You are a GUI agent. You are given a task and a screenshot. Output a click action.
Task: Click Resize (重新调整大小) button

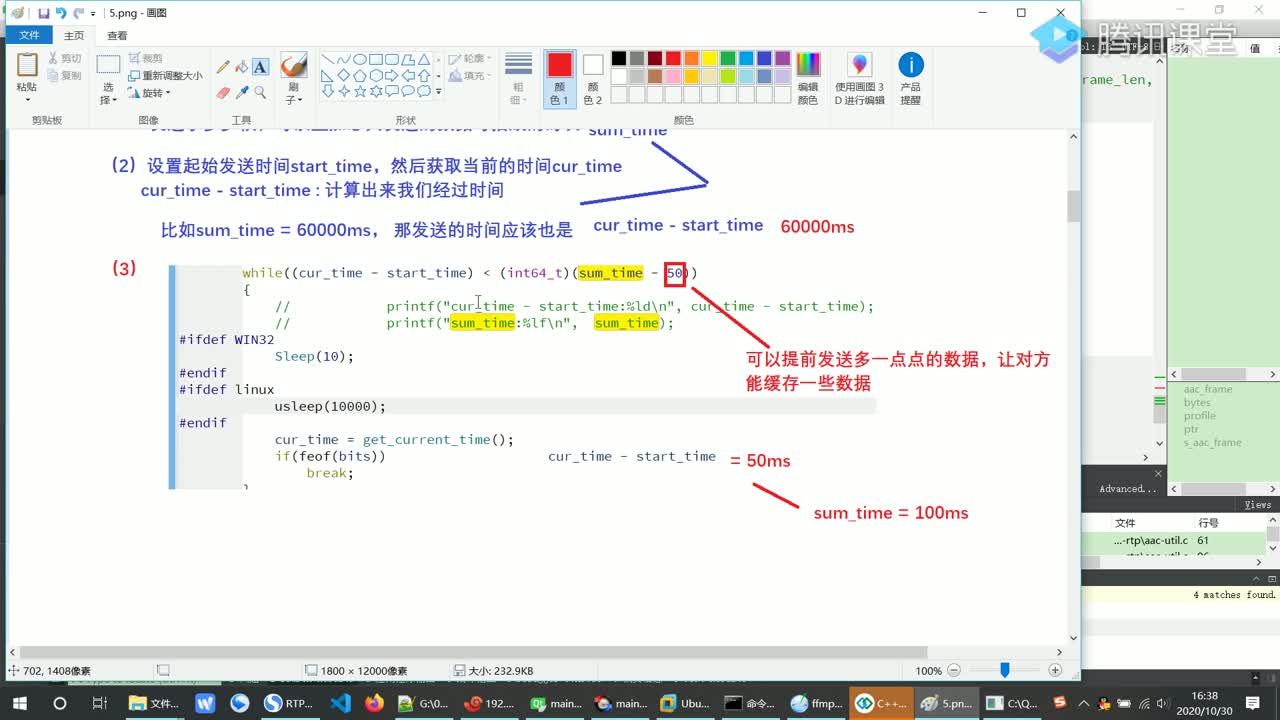164,75
